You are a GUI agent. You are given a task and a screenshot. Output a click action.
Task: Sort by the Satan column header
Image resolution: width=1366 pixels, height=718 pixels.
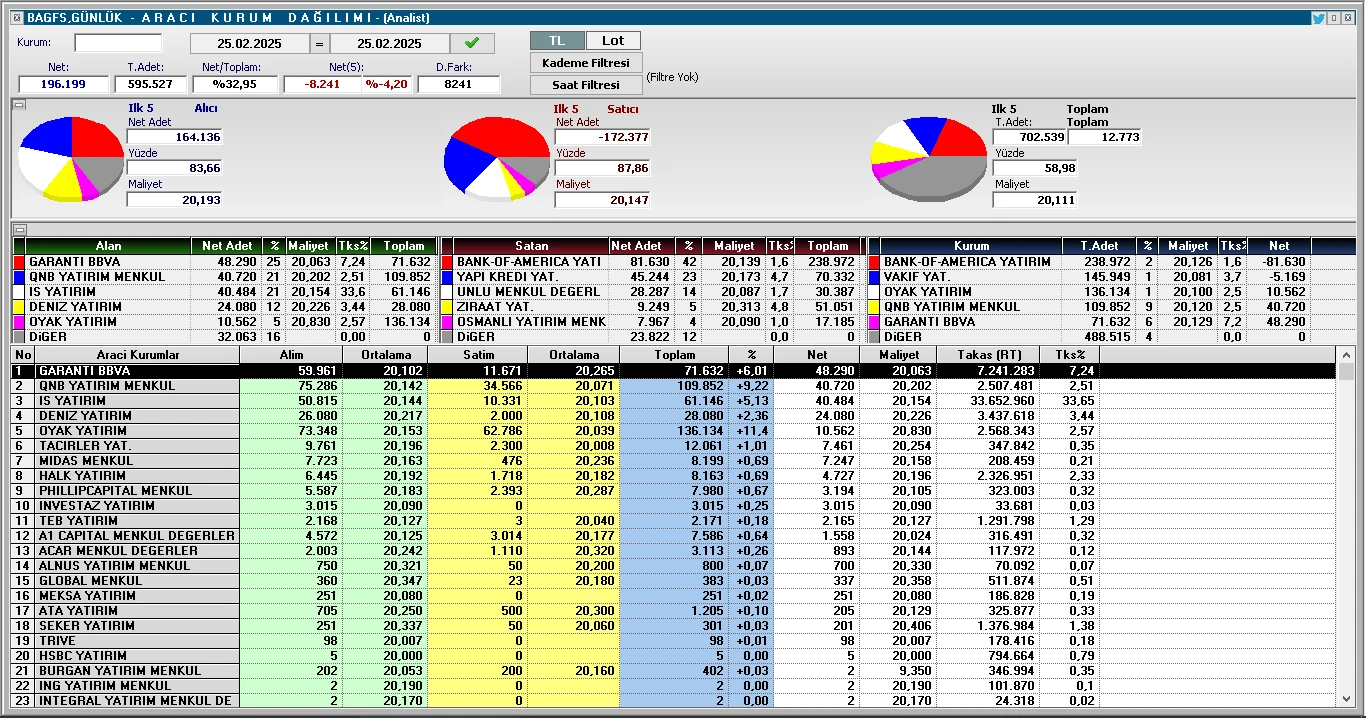tap(532, 246)
